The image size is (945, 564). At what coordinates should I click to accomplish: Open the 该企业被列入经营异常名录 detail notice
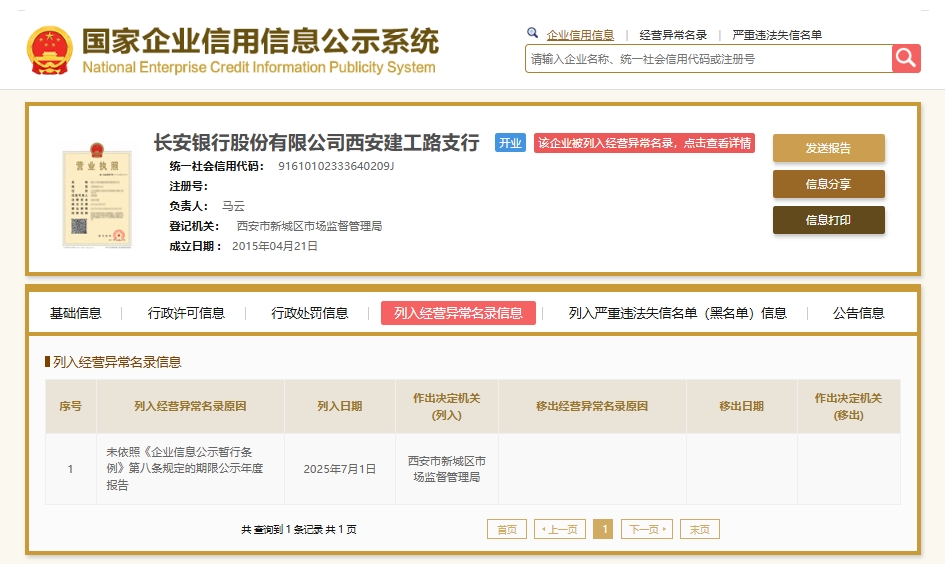(644, 143)
